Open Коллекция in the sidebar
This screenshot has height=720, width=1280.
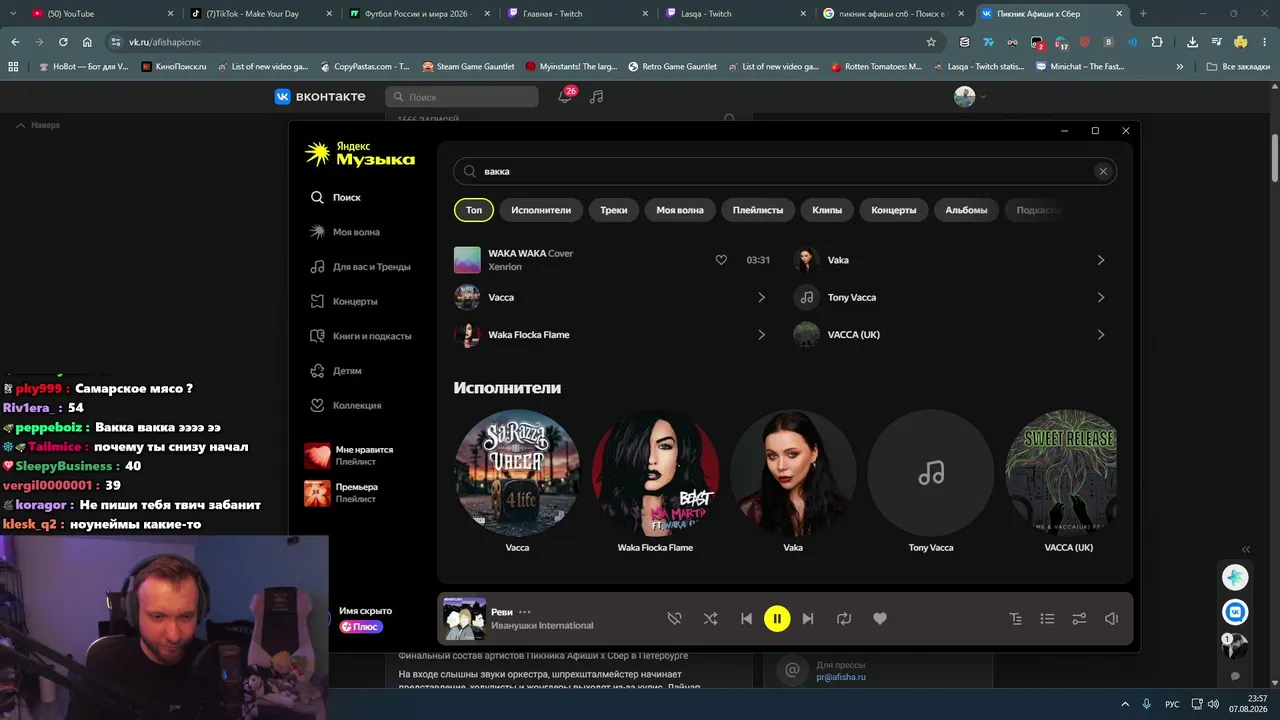pyautogui.click(x=346, y=405)
